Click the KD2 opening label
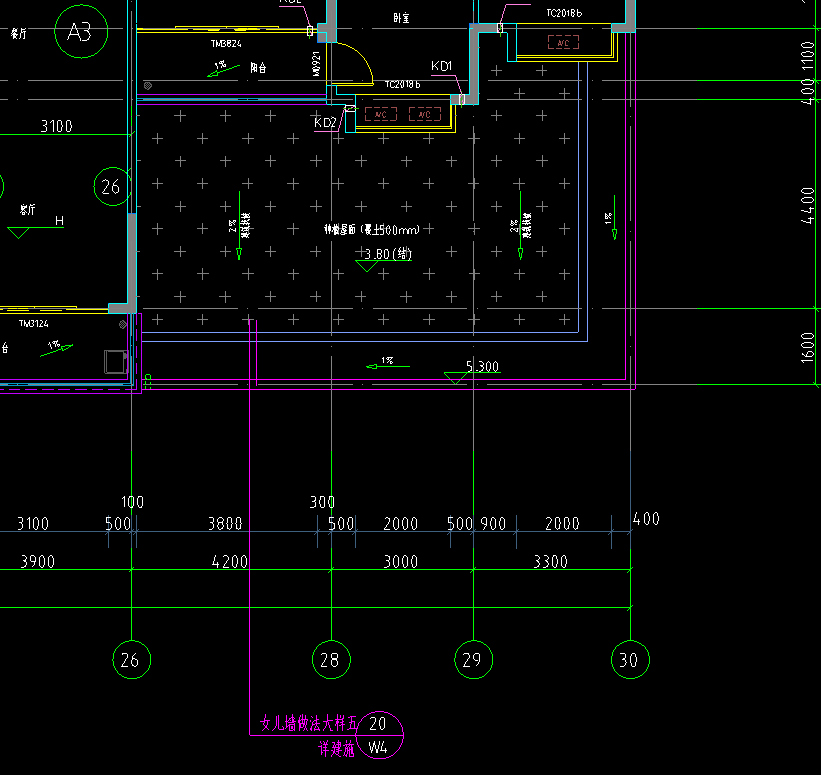Viewport: 821px width, 775px height. pos(325,123)
